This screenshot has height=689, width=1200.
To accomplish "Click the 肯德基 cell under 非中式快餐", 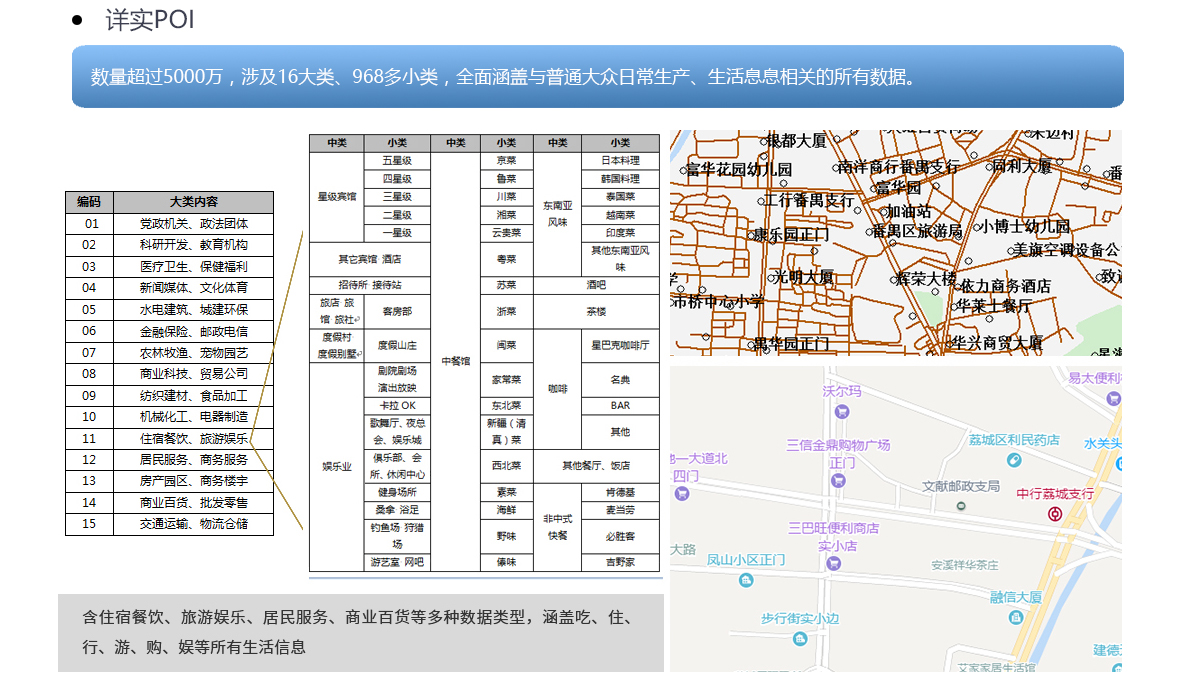I will tap(620, 493).
